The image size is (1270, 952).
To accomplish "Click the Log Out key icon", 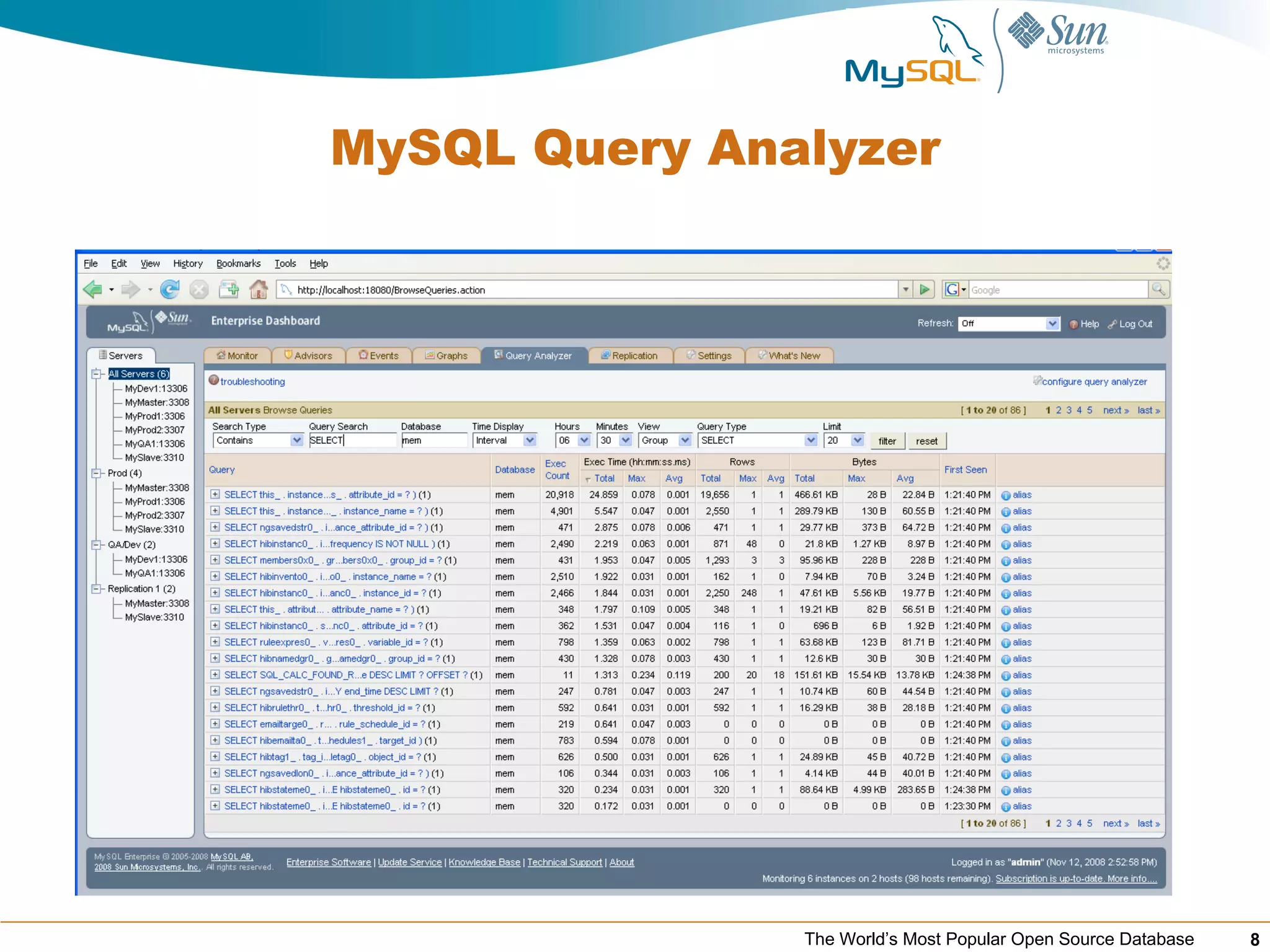I will (x=1112, y=324).
